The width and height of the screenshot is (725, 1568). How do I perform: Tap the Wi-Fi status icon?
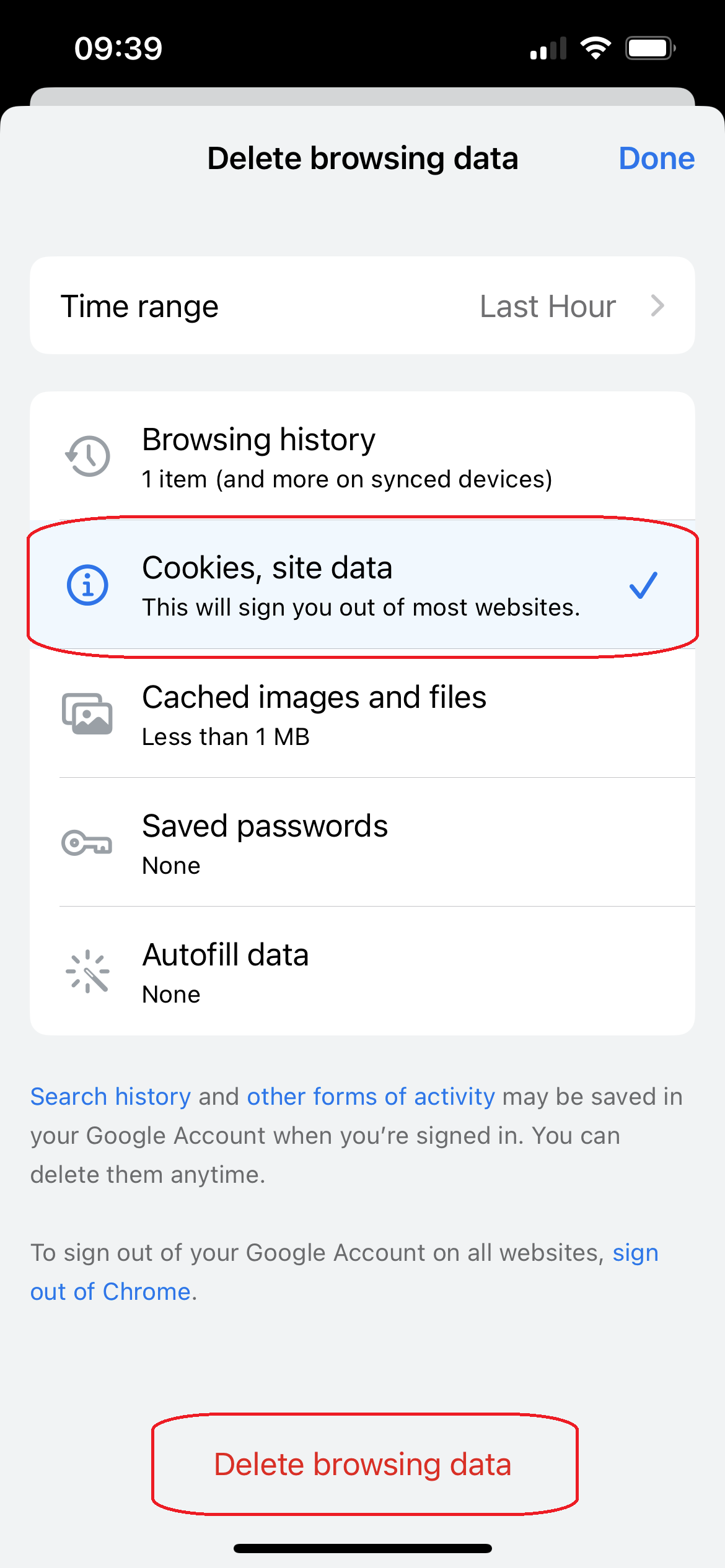[595, 48]
